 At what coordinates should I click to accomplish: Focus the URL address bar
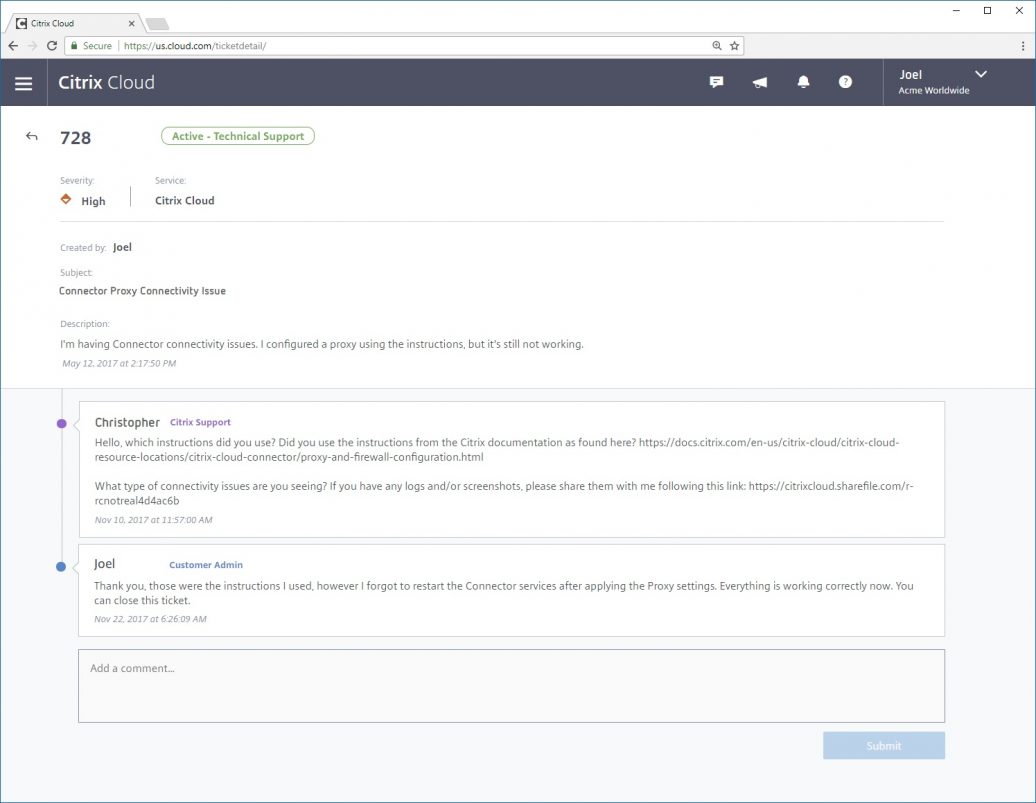click(x=400, y=46)
